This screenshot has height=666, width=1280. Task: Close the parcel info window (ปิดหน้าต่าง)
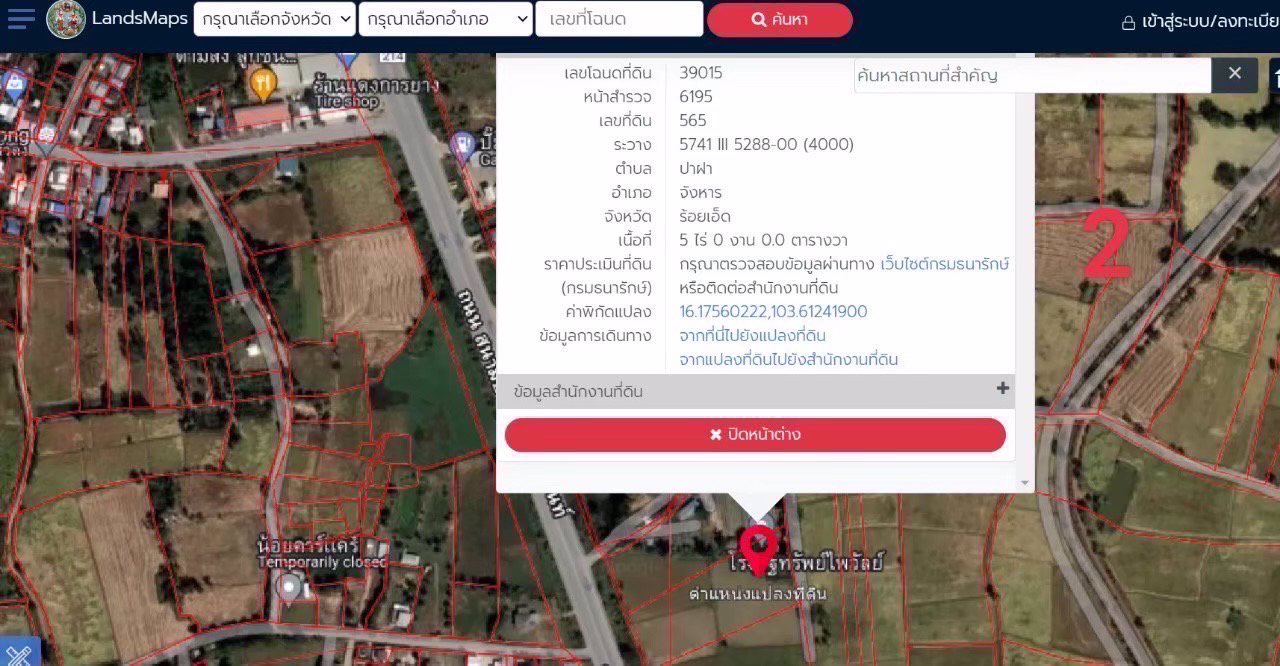[755, 435]
